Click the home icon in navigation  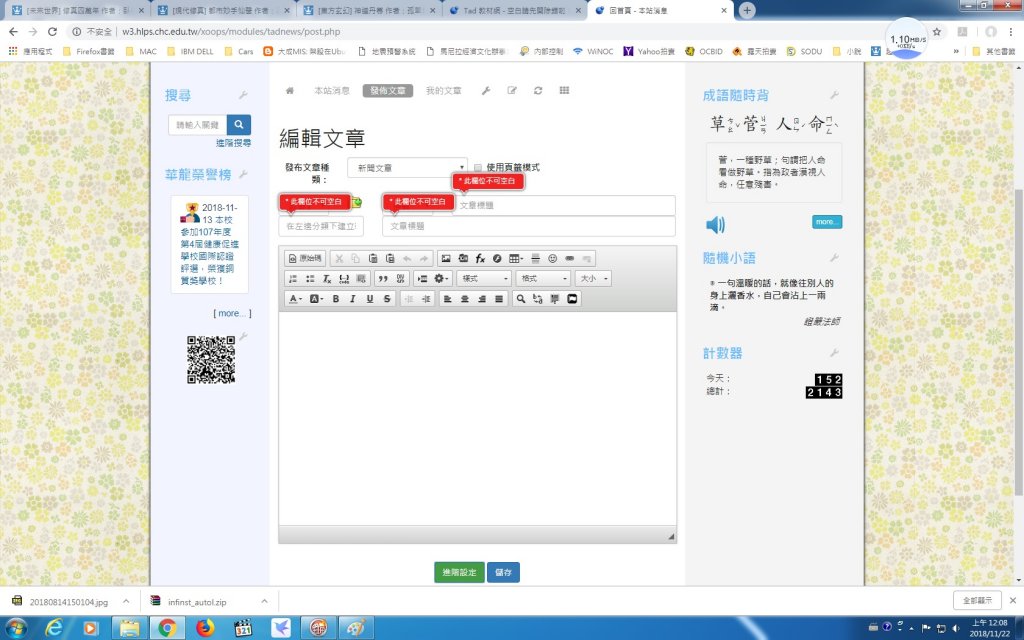[290, 90]
